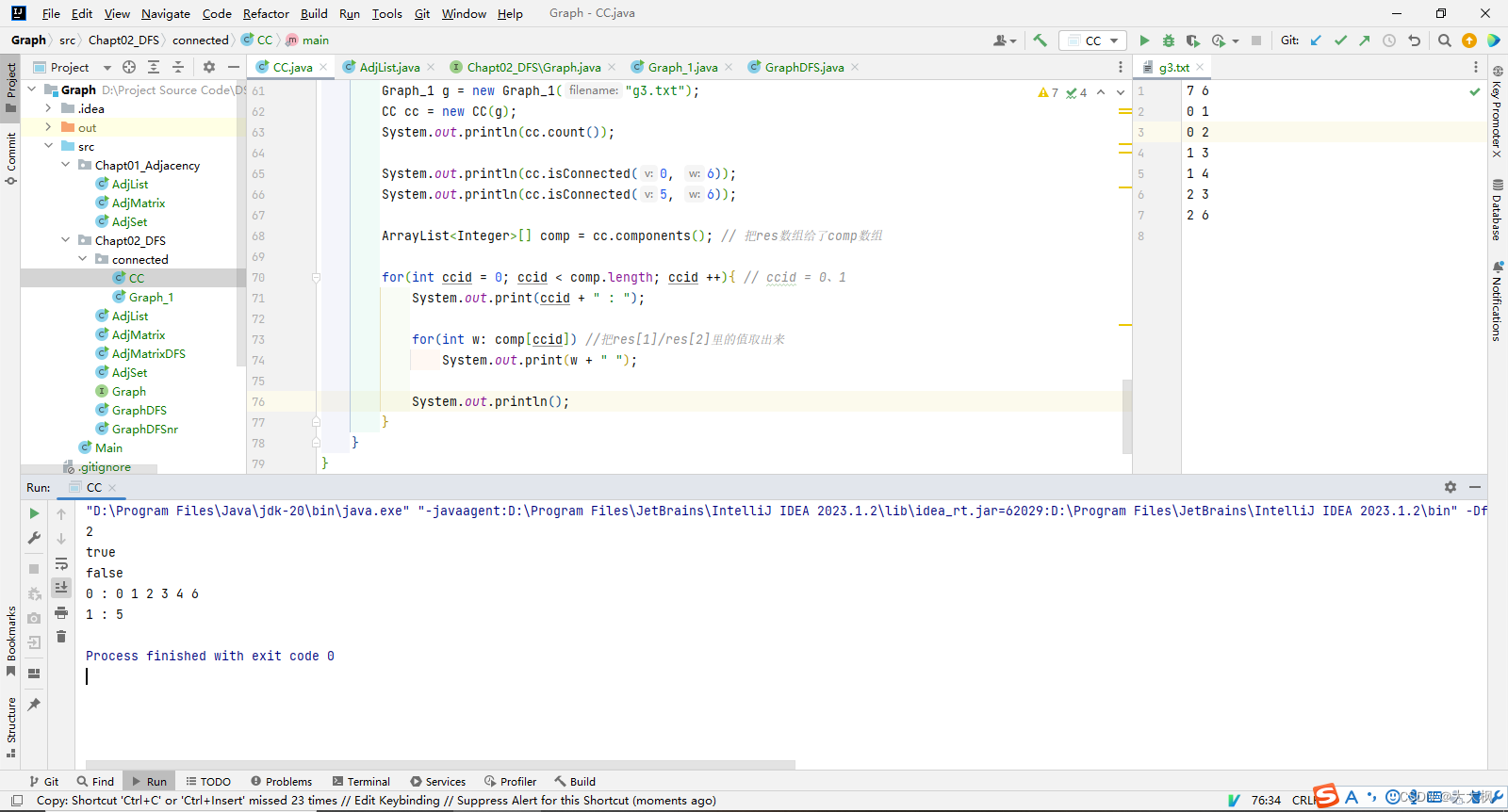Clear all console output trash icon
Screen dimensions: 1508x812
pyautogui.click(x=61, y=637)
